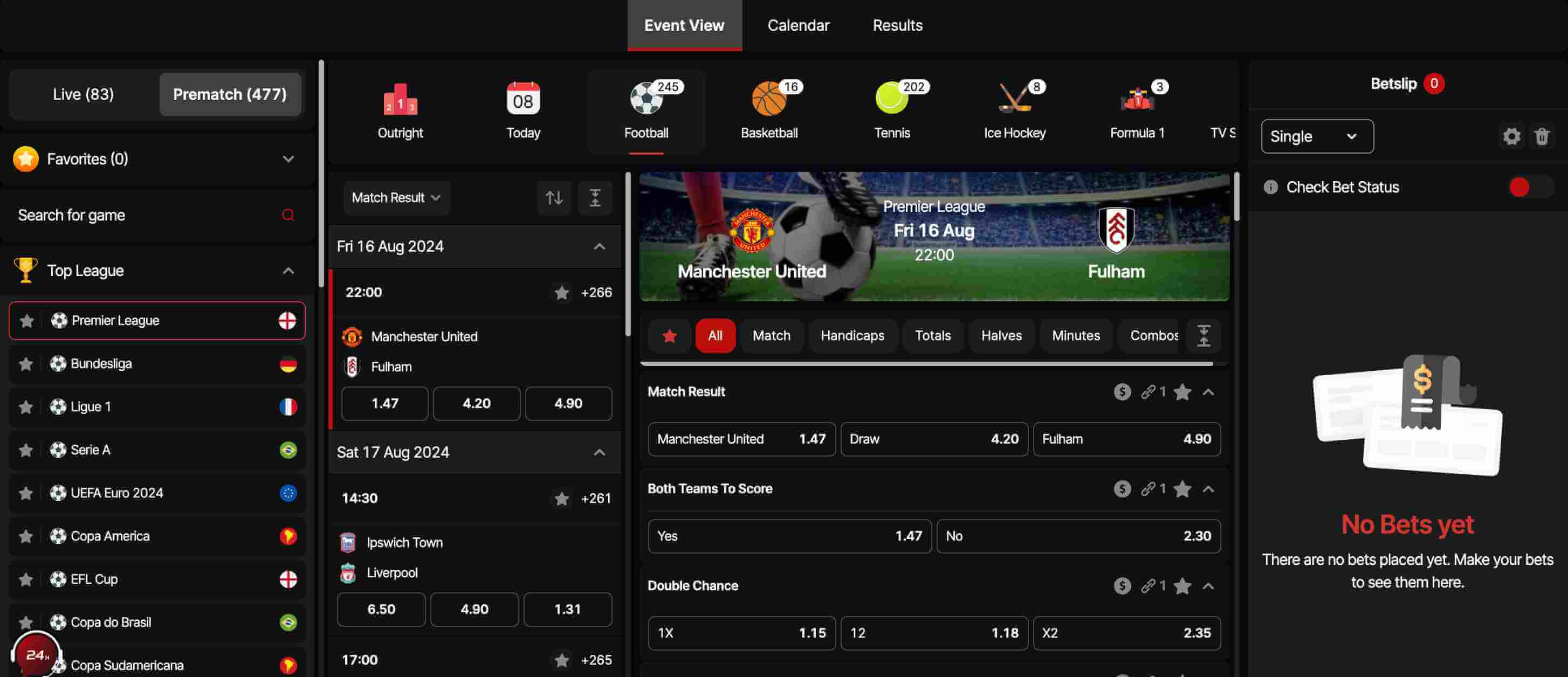
Task: Collapse Match Result market section
Action: (1208, 392)
